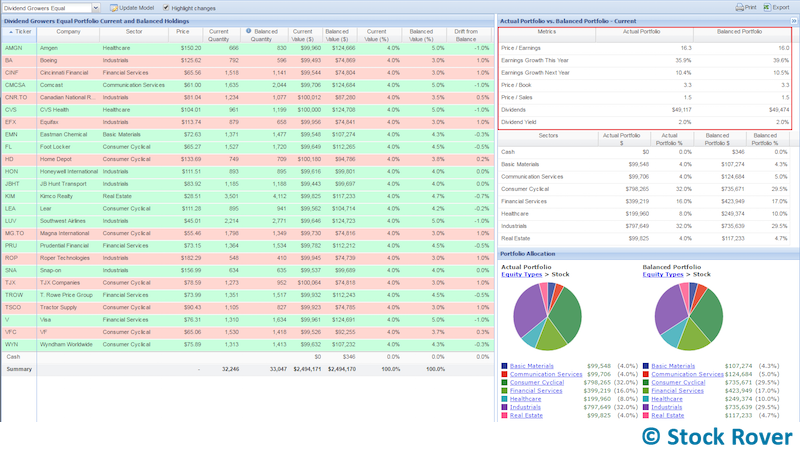The width and height of the screenshot is (800, 453).
Task: Select CVS Health company cell
Action: (68, 110)
